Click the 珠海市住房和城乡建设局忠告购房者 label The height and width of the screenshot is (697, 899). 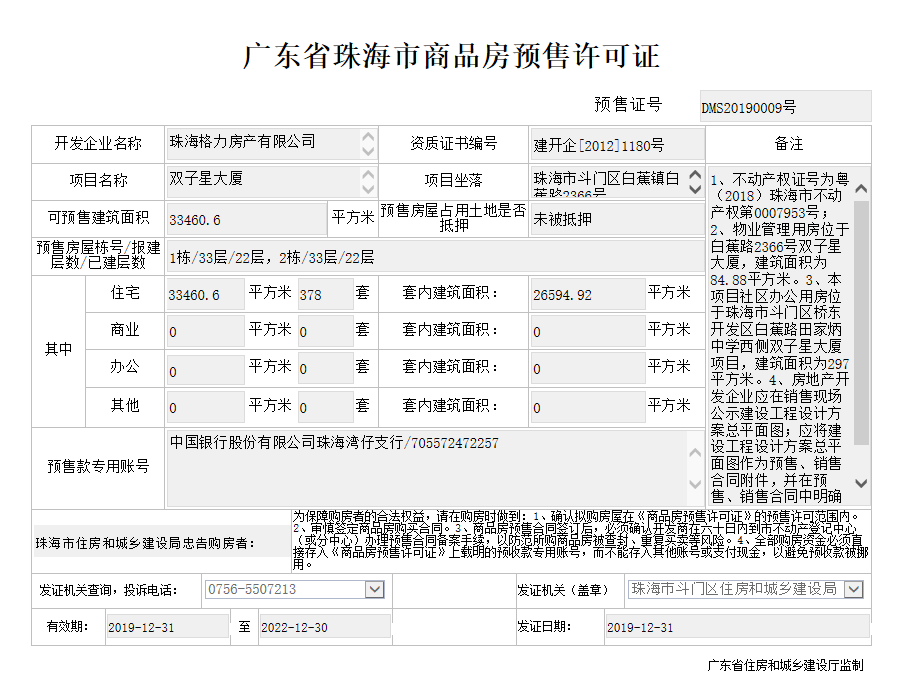click(145, 543)
